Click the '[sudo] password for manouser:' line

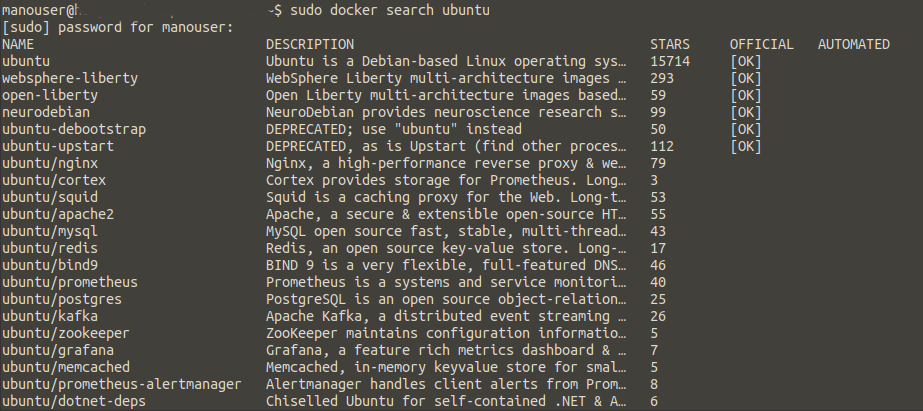point(118,27)
